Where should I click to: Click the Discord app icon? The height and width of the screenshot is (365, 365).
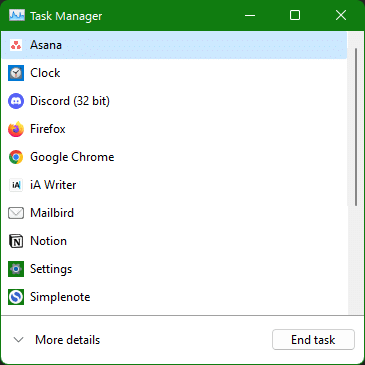(x=16, y=101)
